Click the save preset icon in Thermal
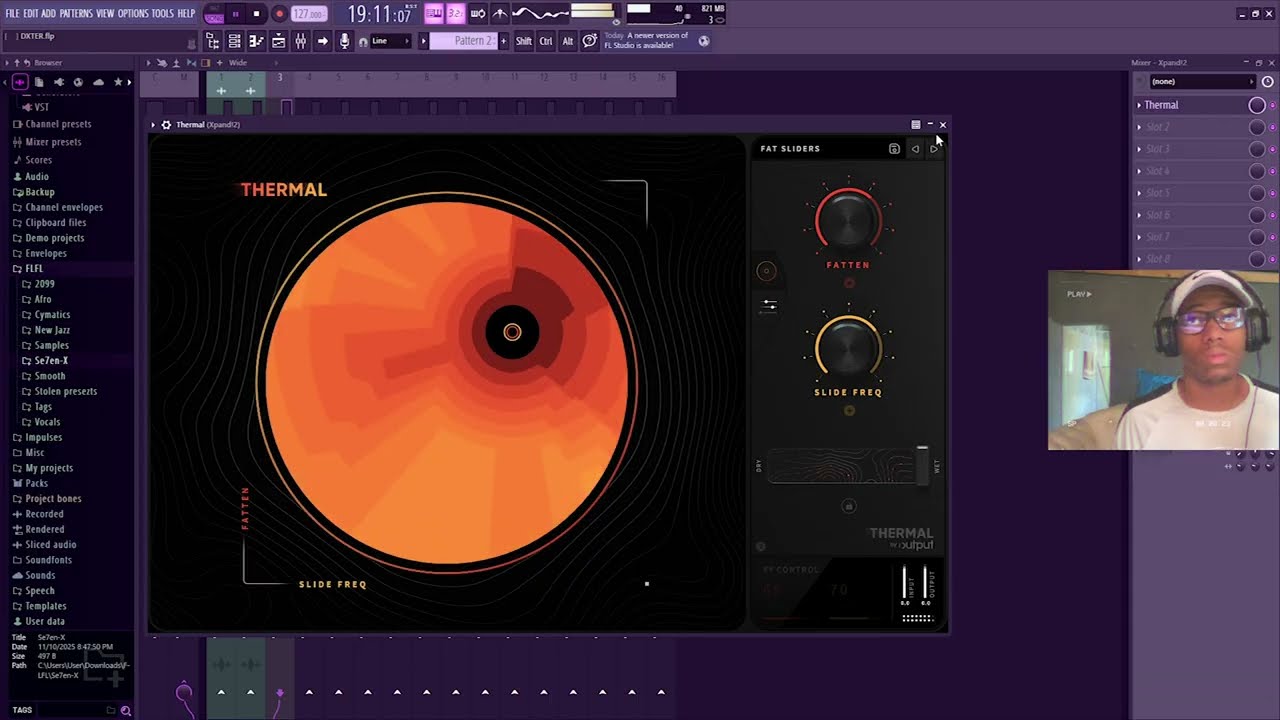The width and height of the screenshot is (1280, 720). click(x=894, y=148)
